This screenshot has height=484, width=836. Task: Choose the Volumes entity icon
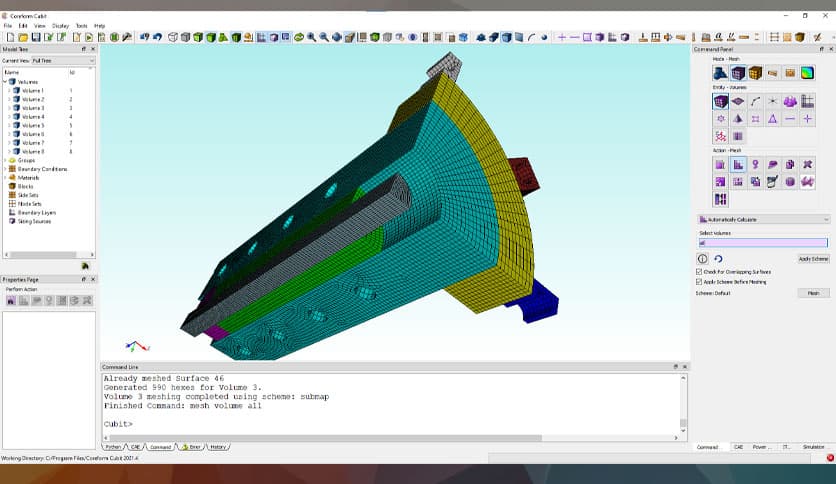720,101
